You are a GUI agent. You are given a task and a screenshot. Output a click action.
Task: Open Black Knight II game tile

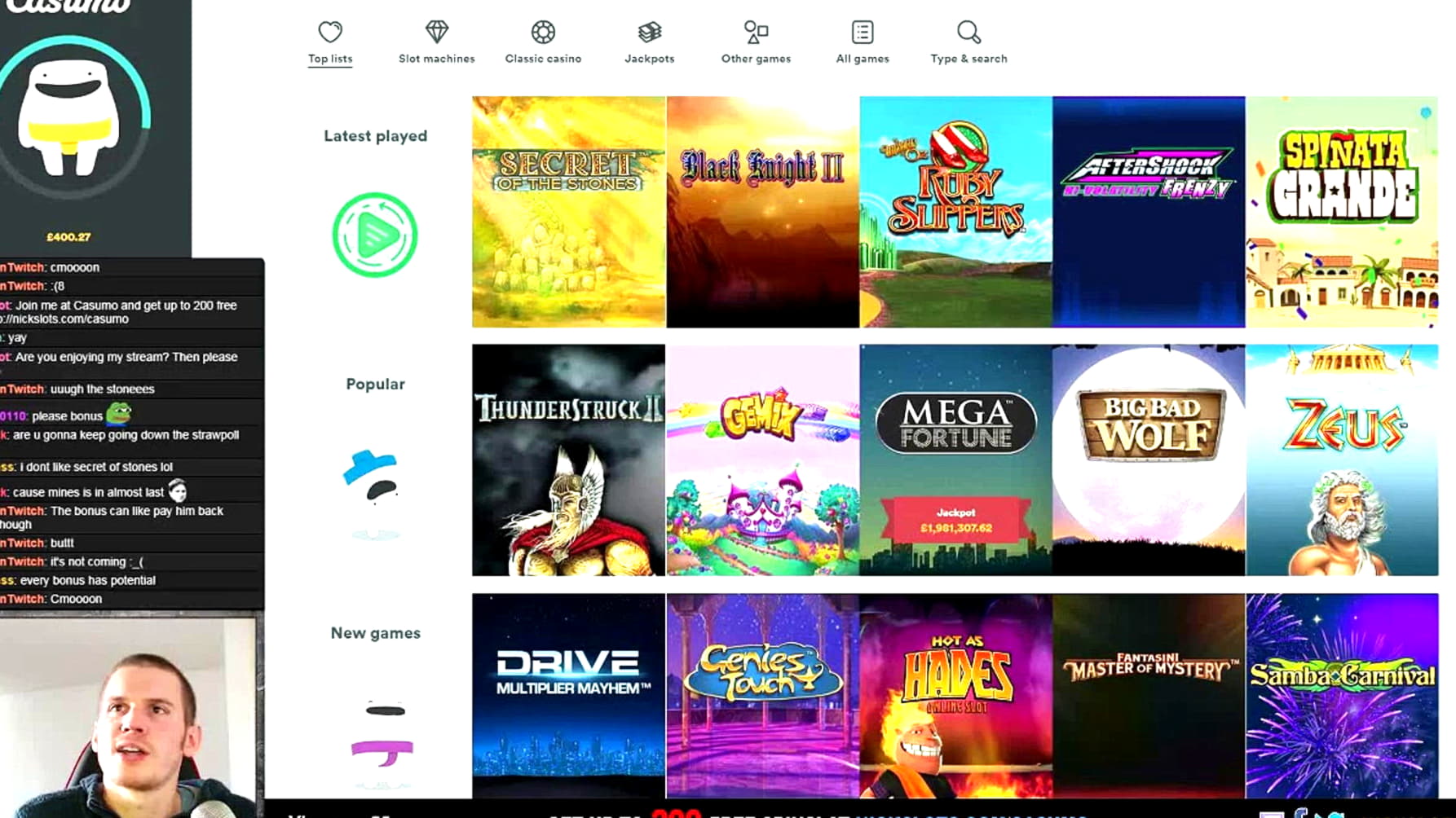762,212
